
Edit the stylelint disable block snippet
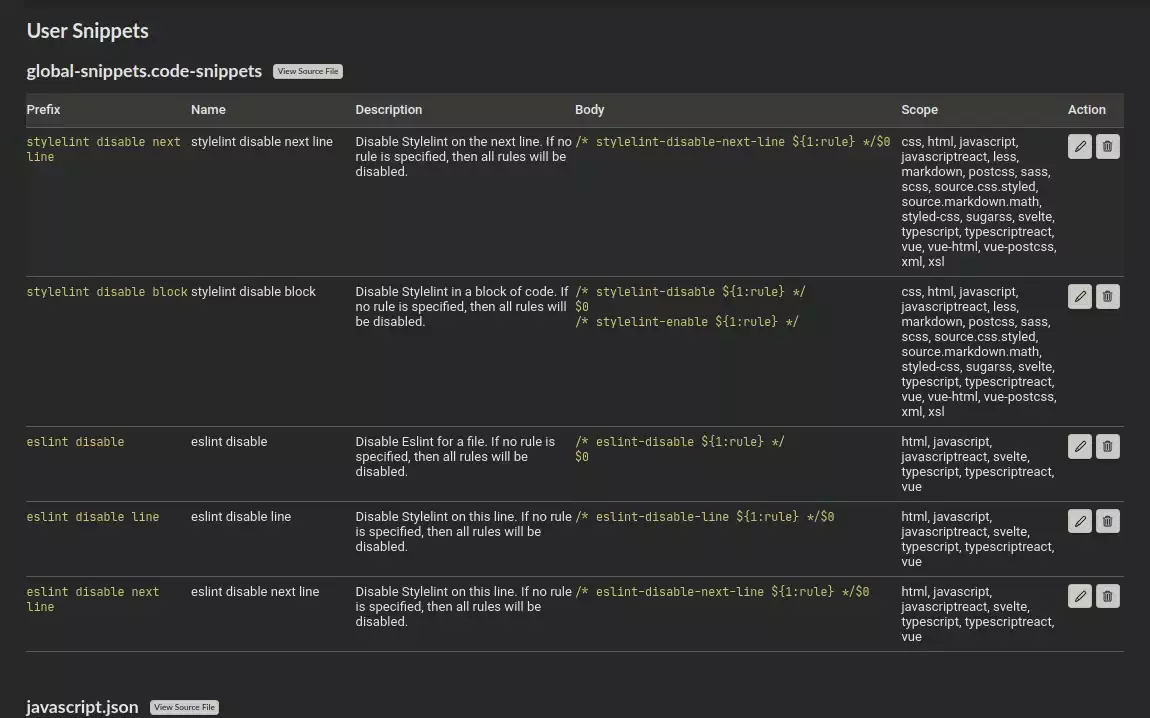pos(1080,296)
